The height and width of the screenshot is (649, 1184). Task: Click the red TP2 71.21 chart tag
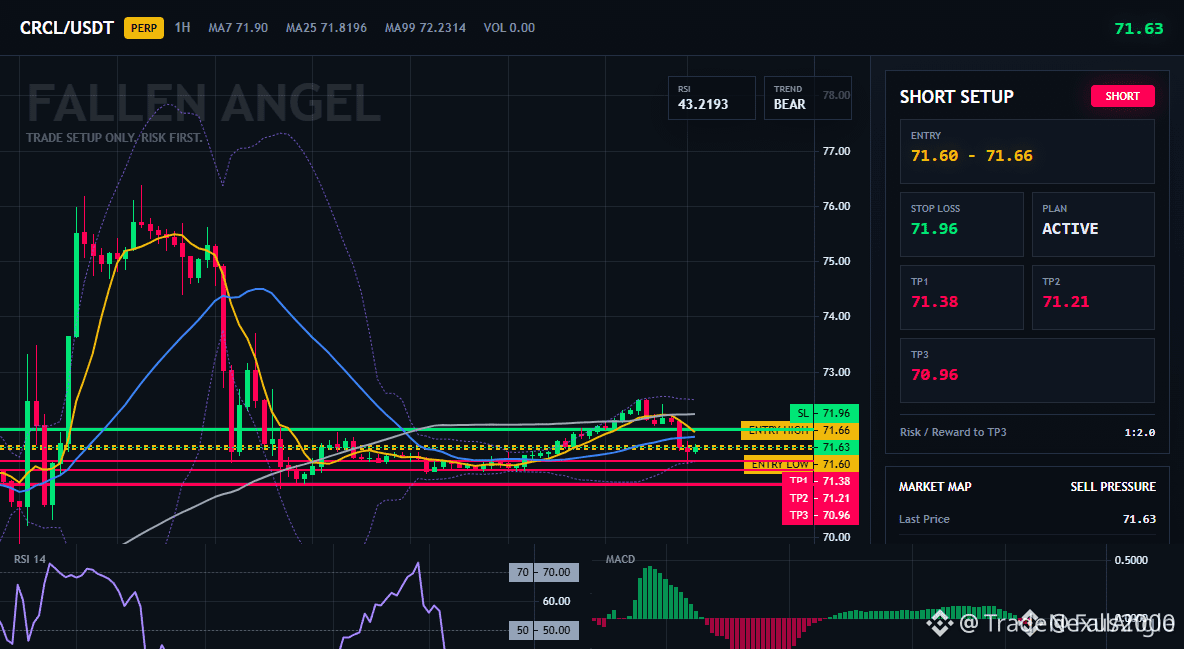pyautogui.click(x=820, y=499)
